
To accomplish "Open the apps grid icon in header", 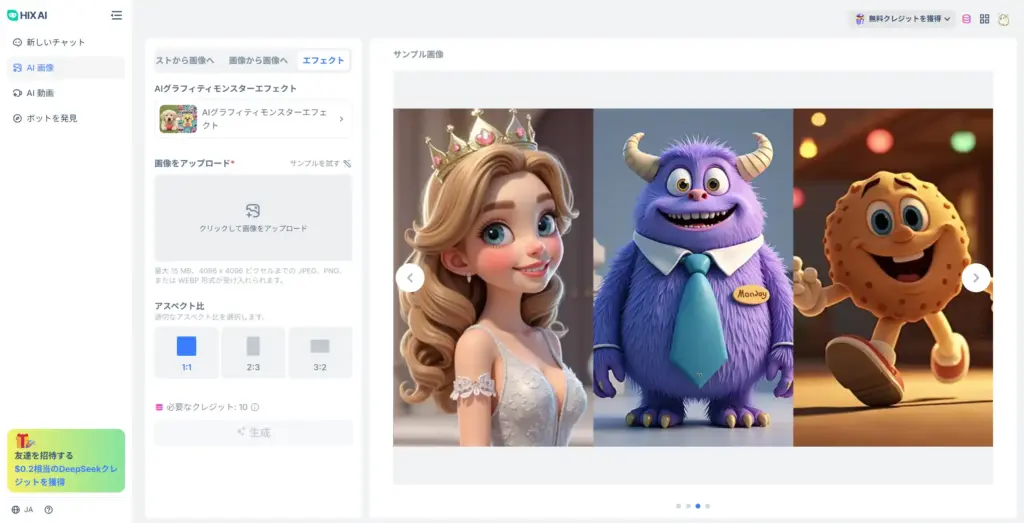I will tap(984, 19).
